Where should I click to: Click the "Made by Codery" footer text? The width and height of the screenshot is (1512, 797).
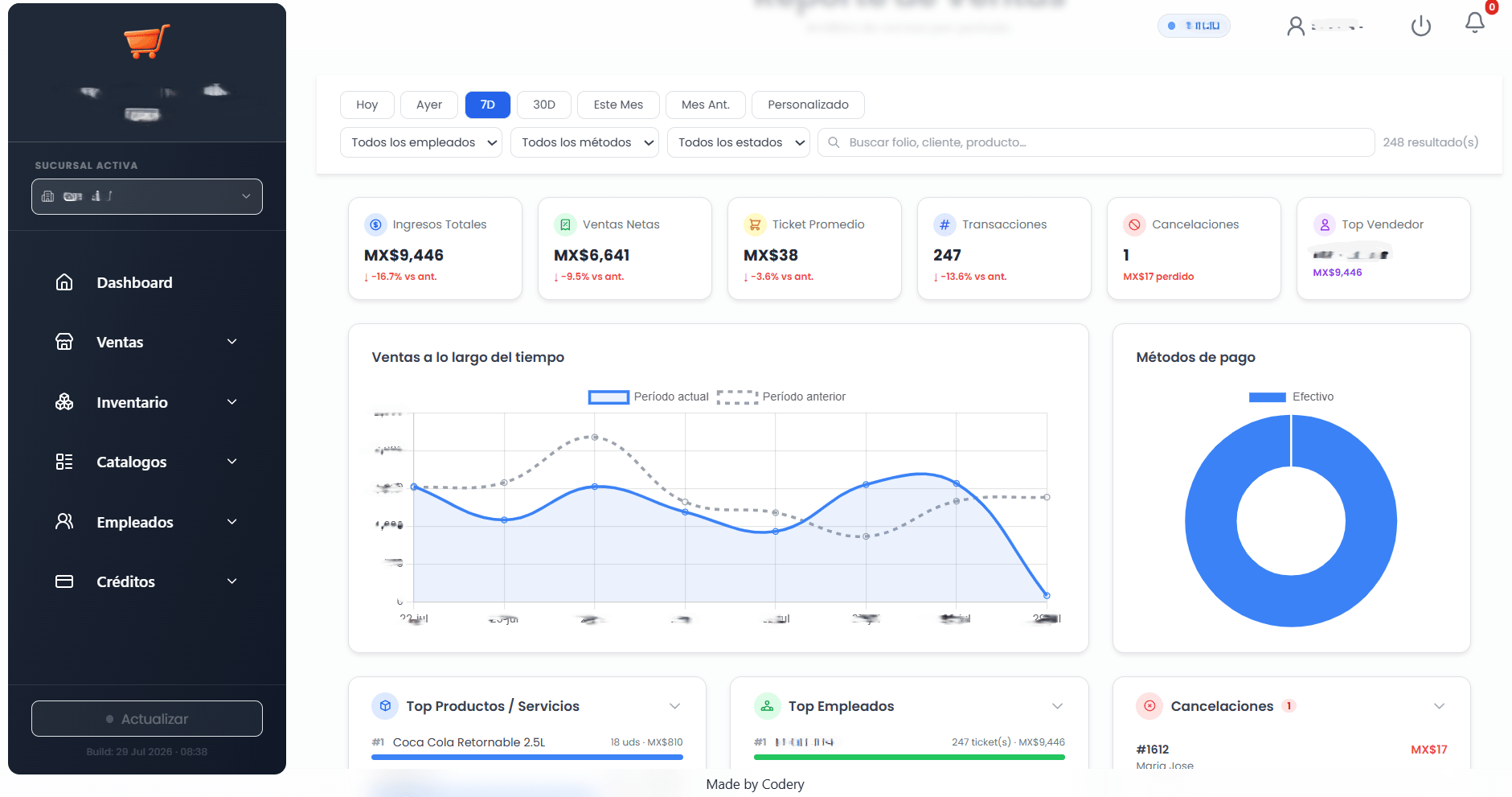(755, 784)
